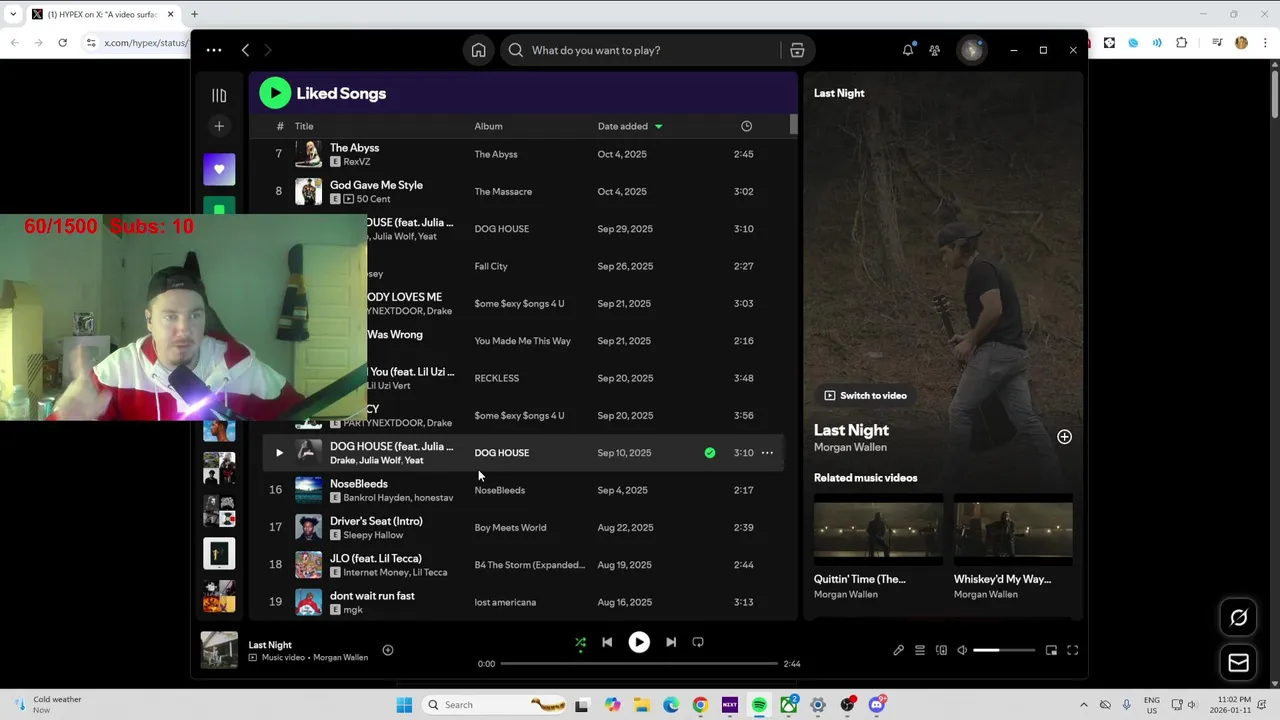The width and height of the screenshot is (1280, 720).
Task: Open the Browse icon in the search bar
Action: [797, 50]
